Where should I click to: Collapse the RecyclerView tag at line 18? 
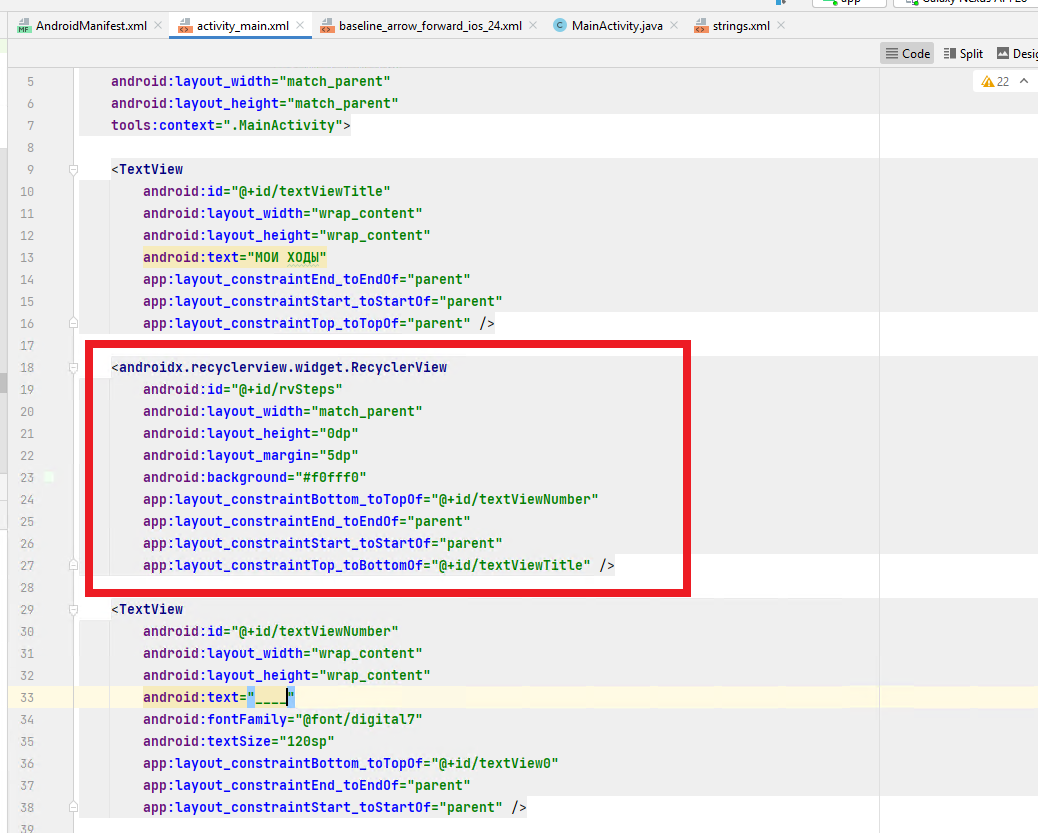(x=73, y=368)
